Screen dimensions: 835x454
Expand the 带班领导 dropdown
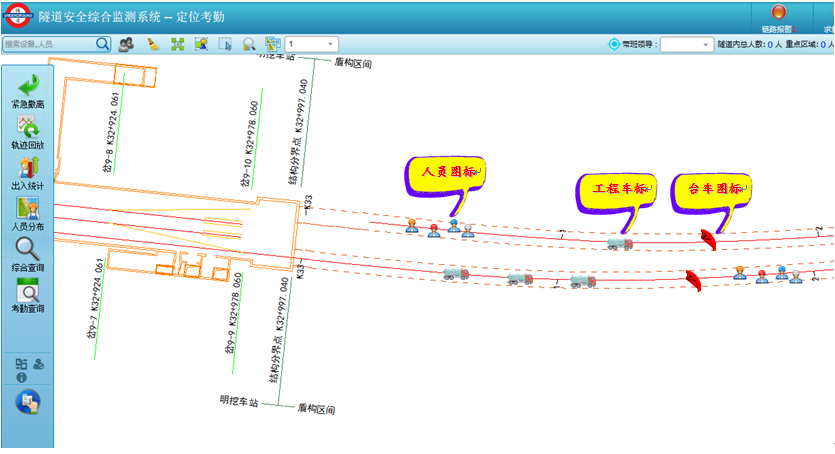click(x=686, y=45)
